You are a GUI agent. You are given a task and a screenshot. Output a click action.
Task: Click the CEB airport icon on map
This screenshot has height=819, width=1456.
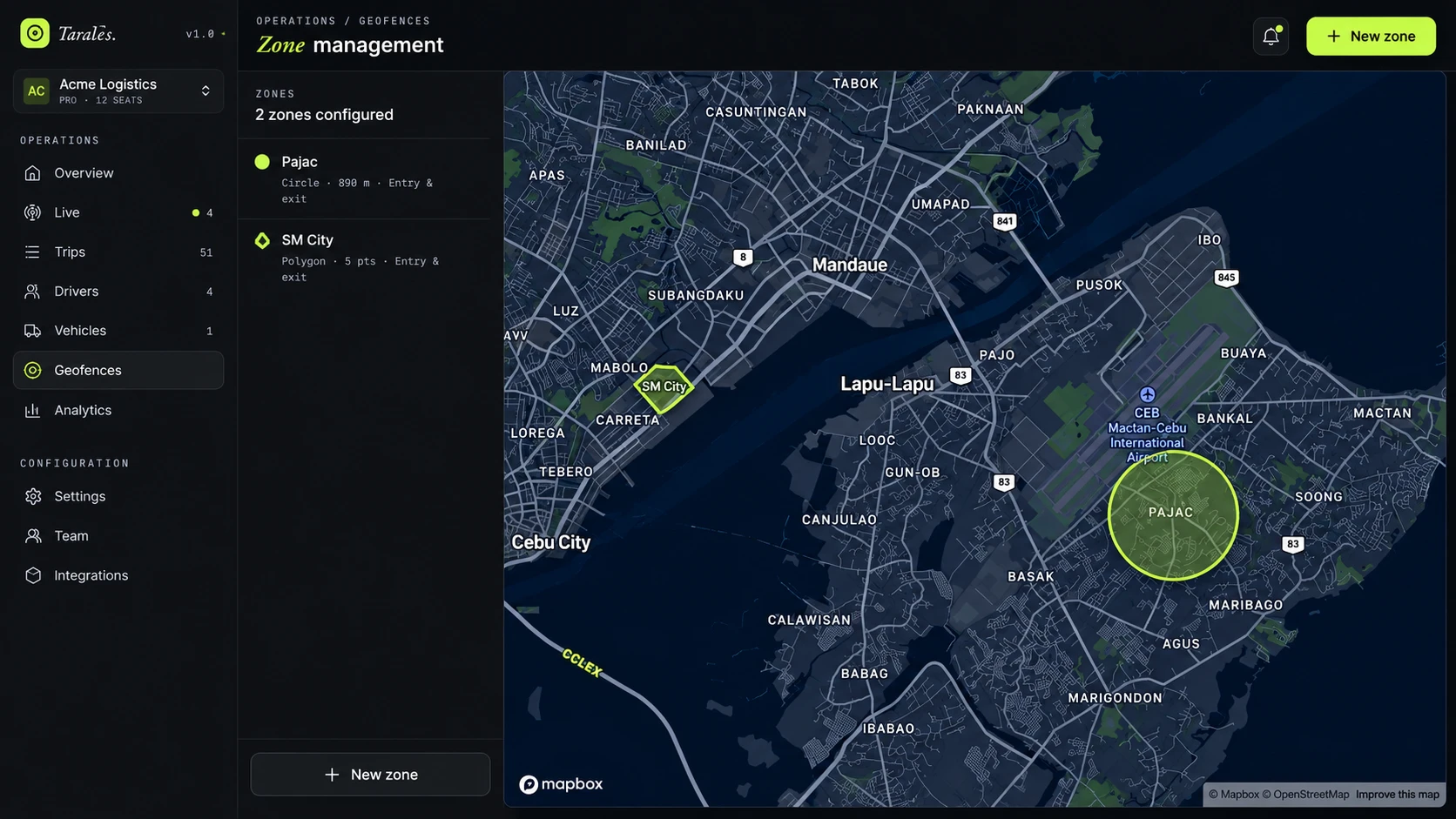pos(1148,394)
